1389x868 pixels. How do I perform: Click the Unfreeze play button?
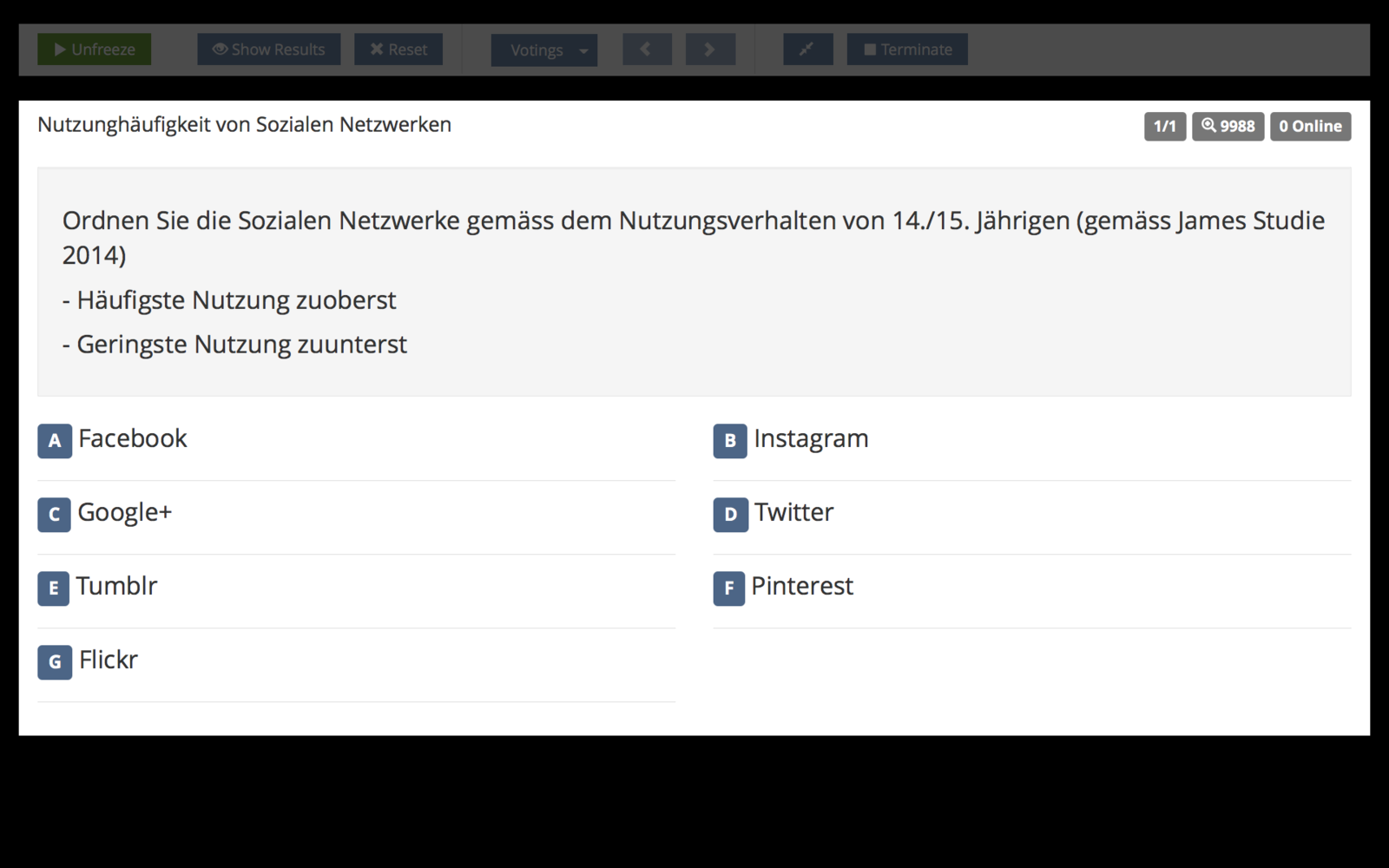click(94, 49)
